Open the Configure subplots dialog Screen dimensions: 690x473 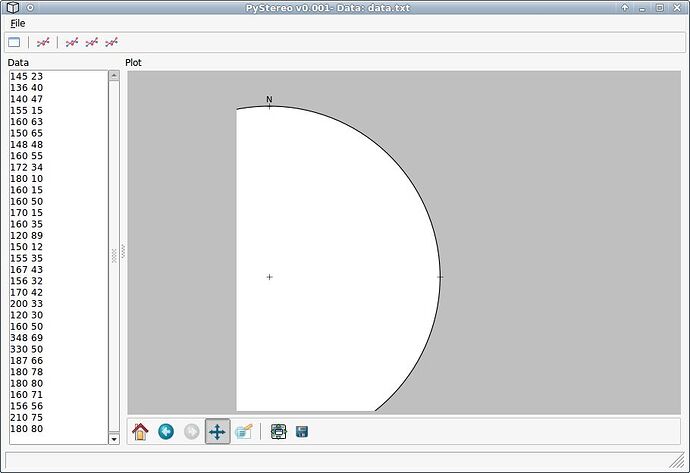(x=278, y=432)
